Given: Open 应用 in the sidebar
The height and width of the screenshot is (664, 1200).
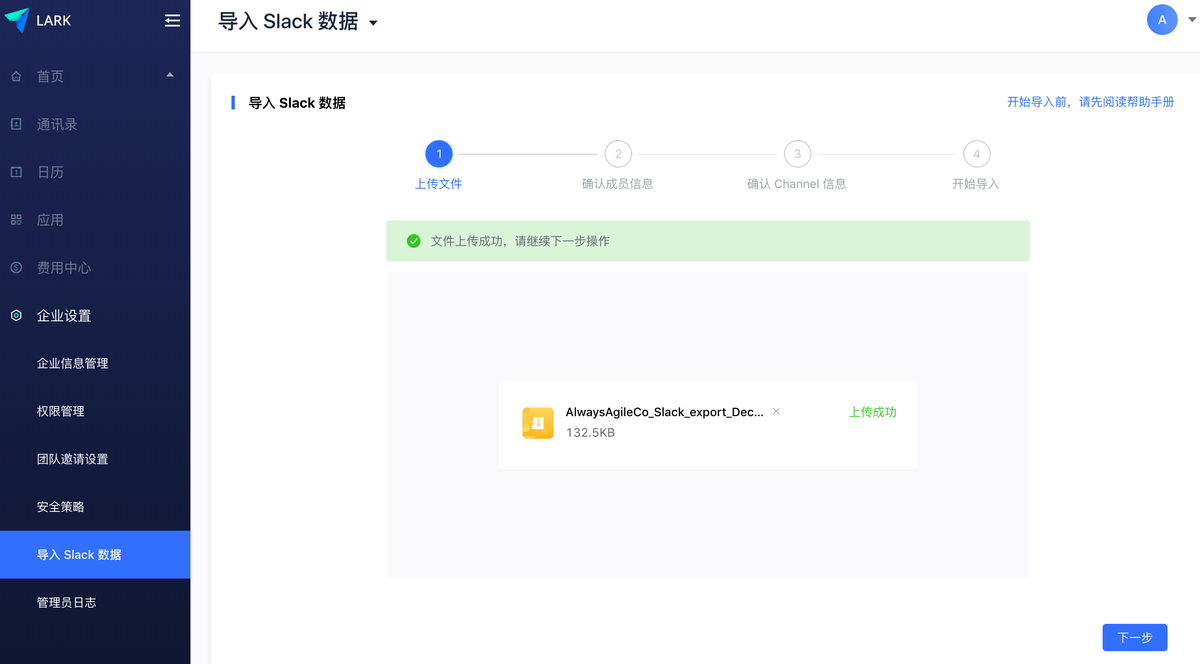Looking at the screenshot, I should 50,220.
